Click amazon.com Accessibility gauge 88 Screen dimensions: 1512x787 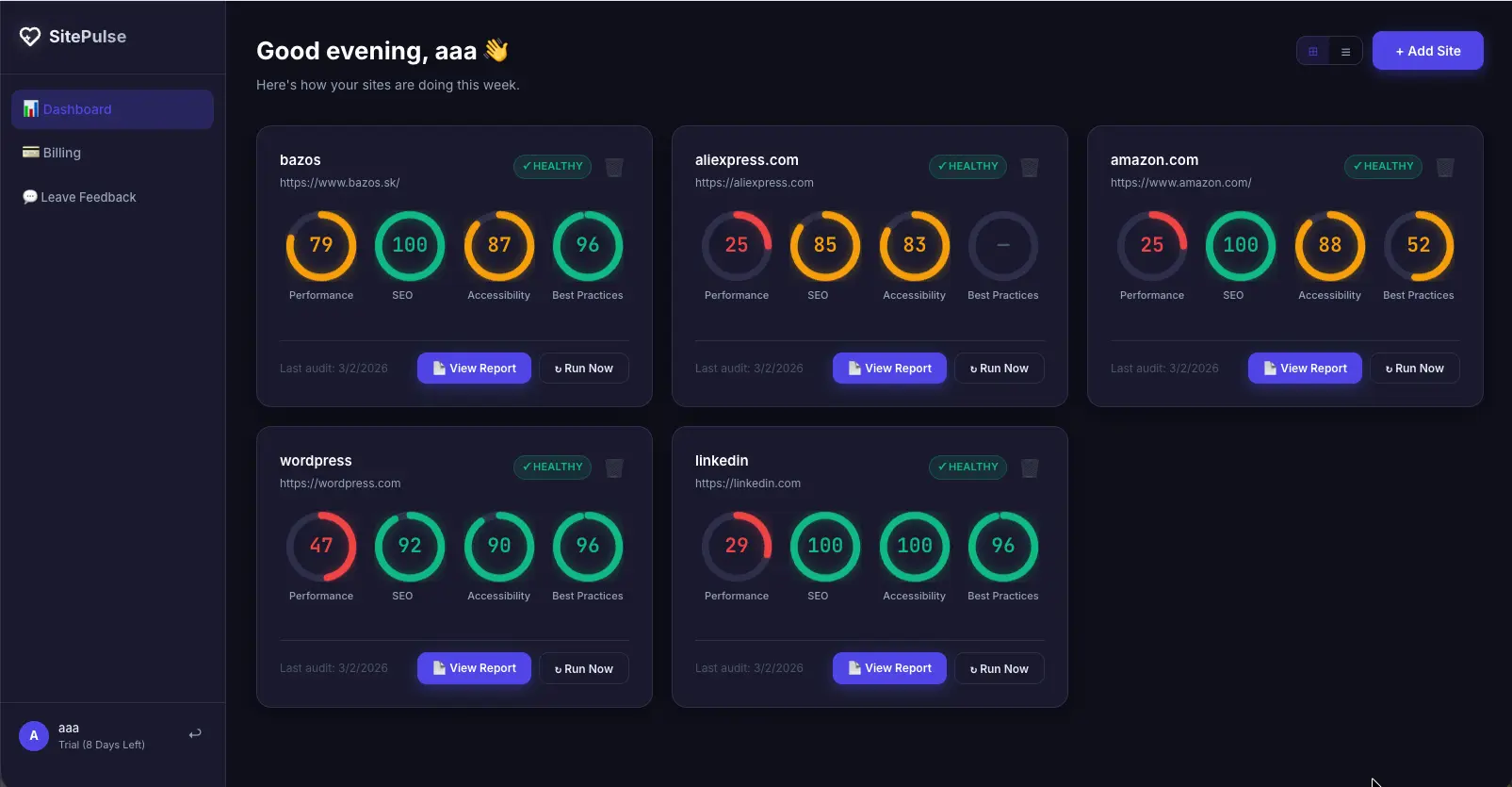(1330, 245)
